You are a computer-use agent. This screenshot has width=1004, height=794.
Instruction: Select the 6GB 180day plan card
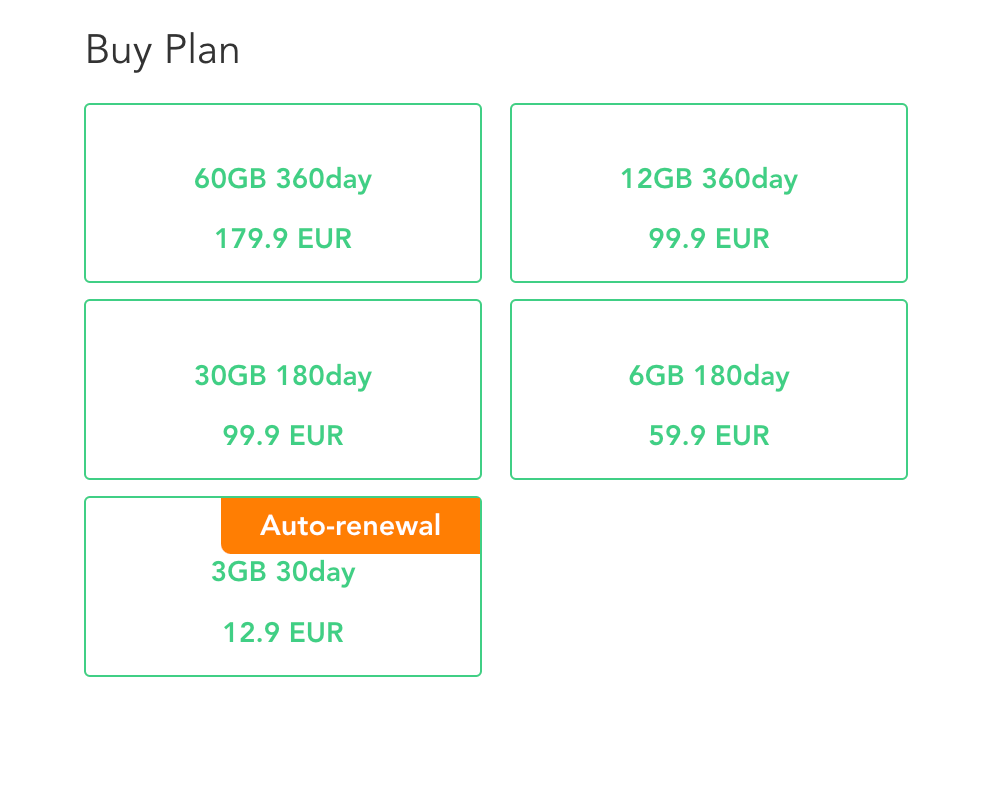pos(709,389)
